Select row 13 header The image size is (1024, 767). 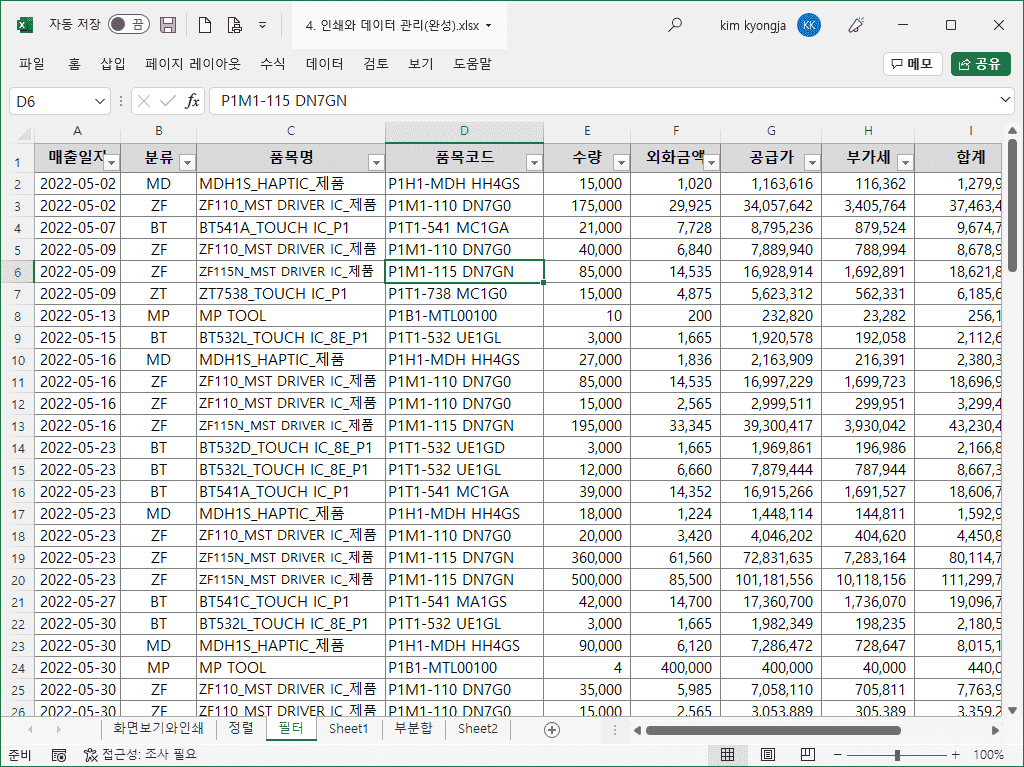coord(18,426)
